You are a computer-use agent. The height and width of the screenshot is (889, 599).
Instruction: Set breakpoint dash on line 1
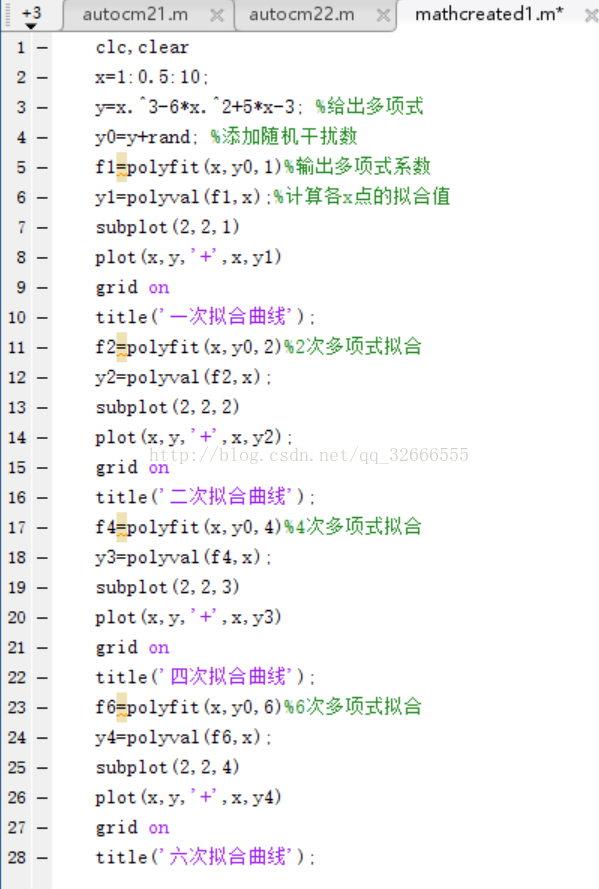42,48
